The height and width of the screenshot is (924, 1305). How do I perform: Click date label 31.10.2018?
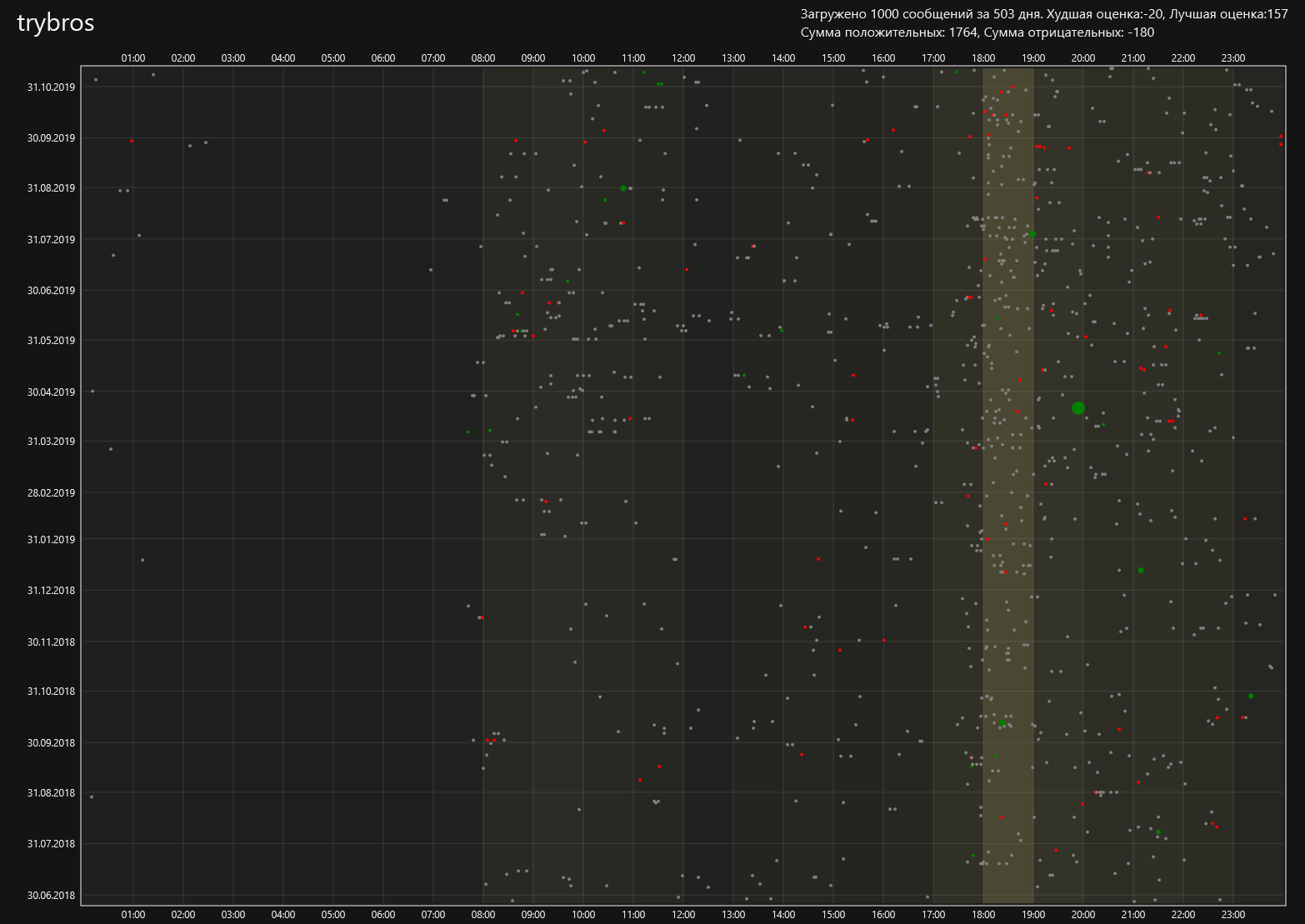tap(51, 691)
